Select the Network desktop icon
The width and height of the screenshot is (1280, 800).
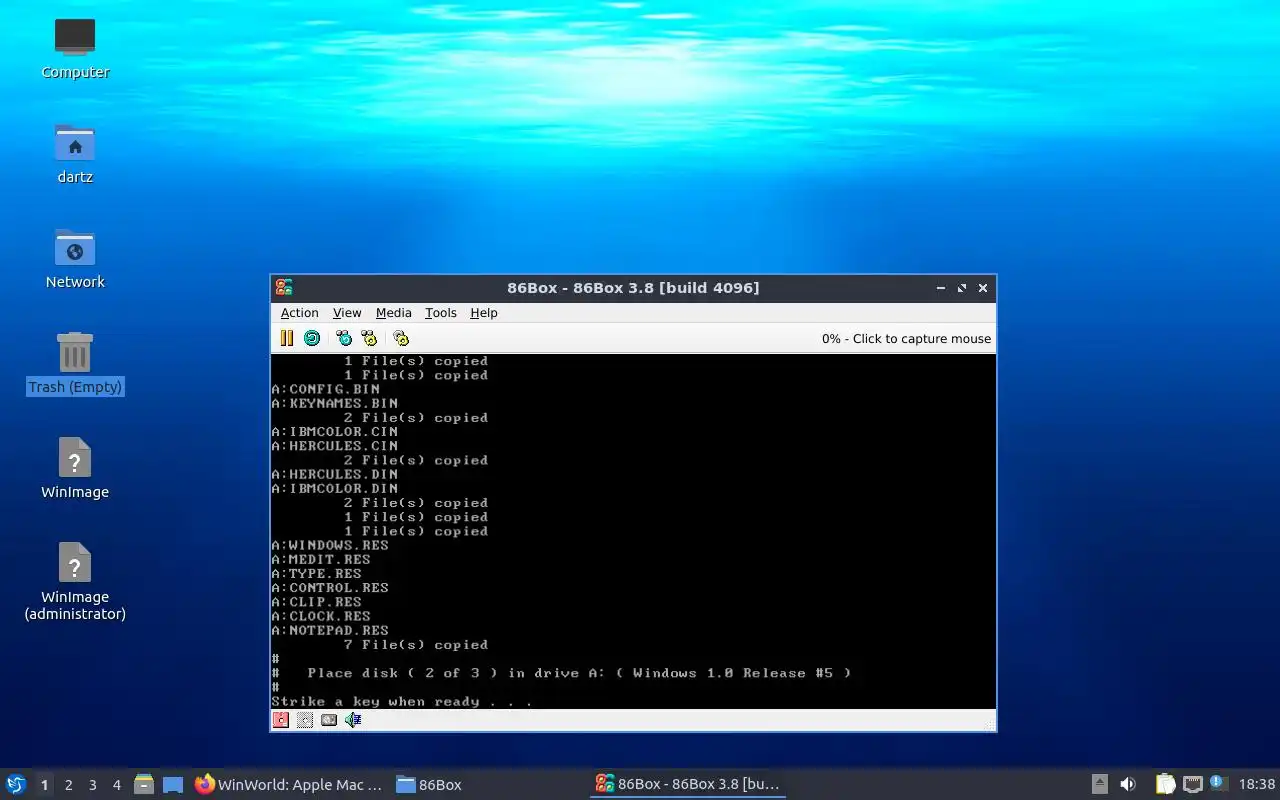75,258
